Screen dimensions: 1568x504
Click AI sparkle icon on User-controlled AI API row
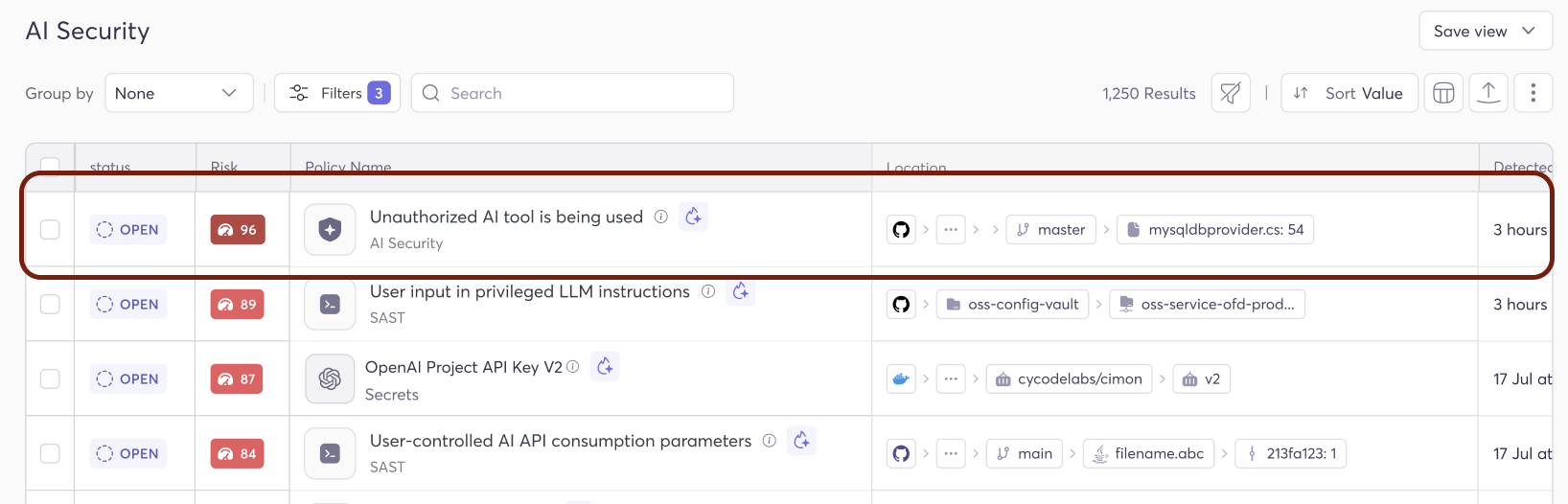[x=802, y=441]
